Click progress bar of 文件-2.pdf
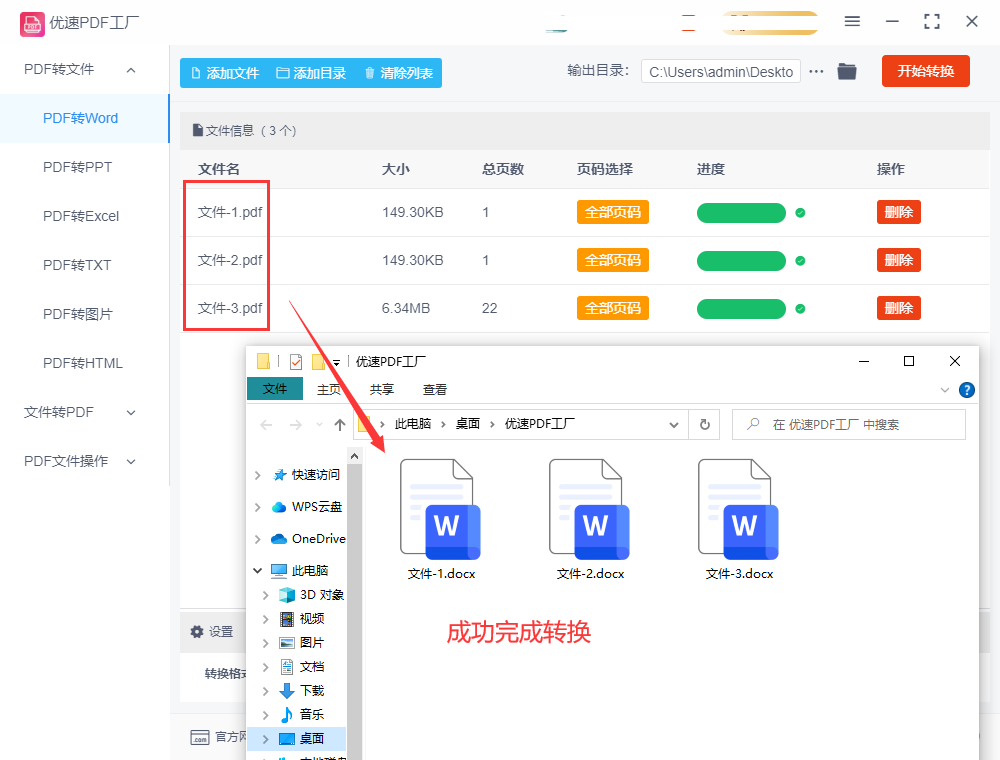This screenshot has width=1000, height=760. click(x=741, y=261)
